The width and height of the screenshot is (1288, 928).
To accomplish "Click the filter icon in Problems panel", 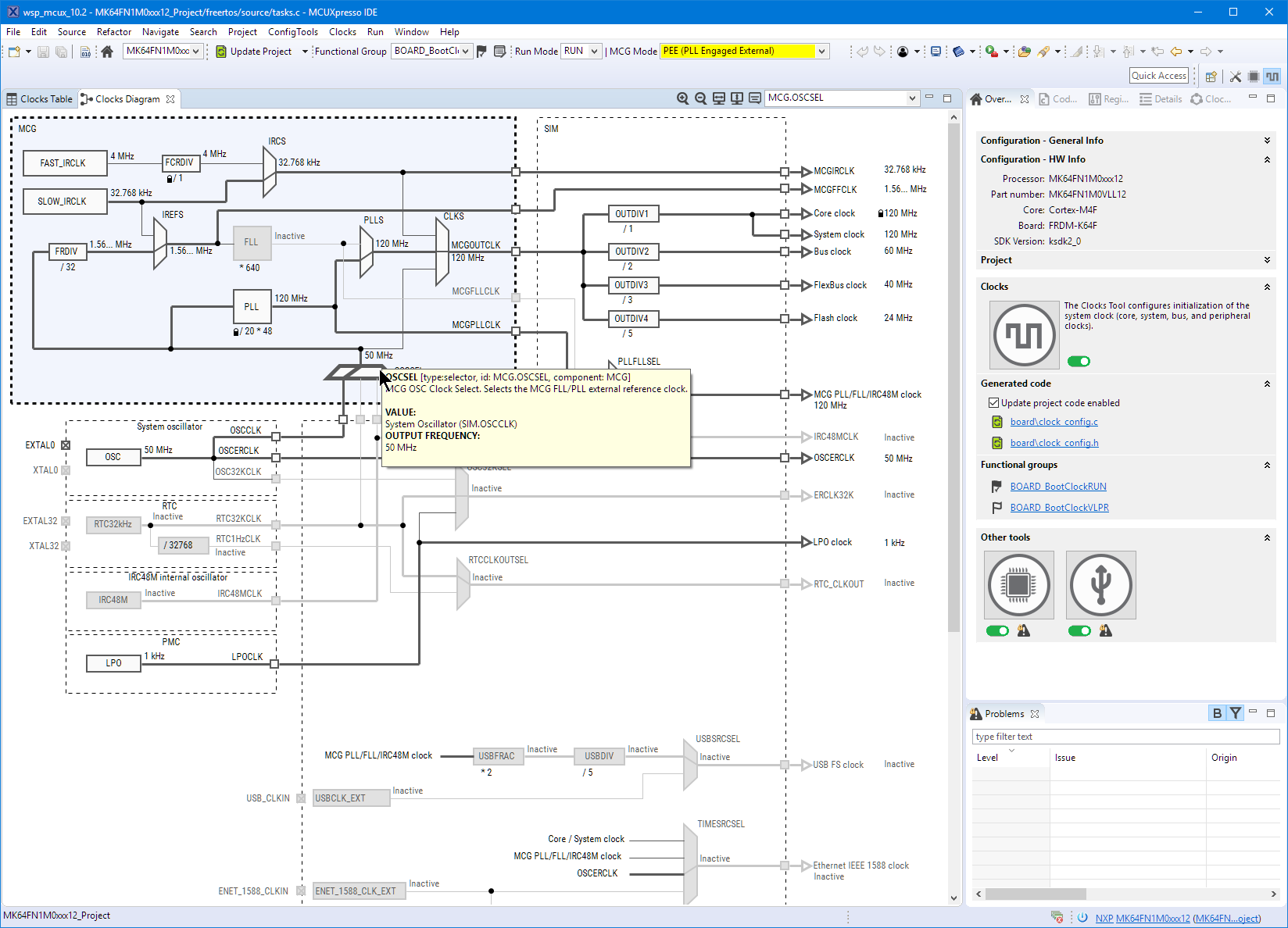I will (x=1236, y=713).
